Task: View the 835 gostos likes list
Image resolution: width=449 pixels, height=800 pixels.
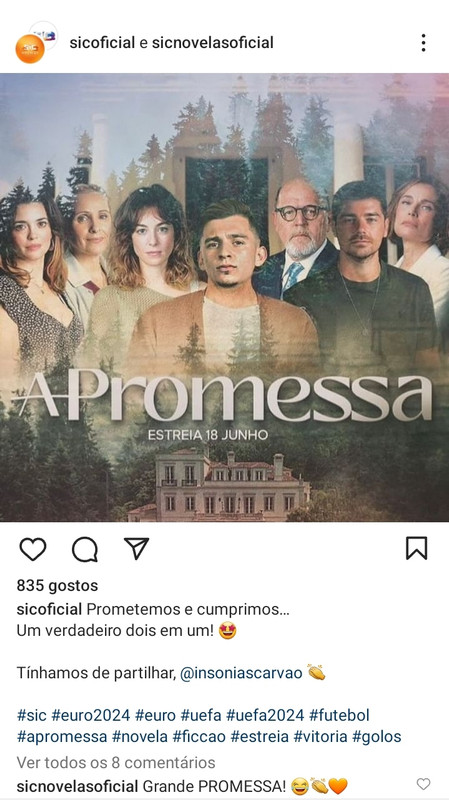Action: (57, 585)
